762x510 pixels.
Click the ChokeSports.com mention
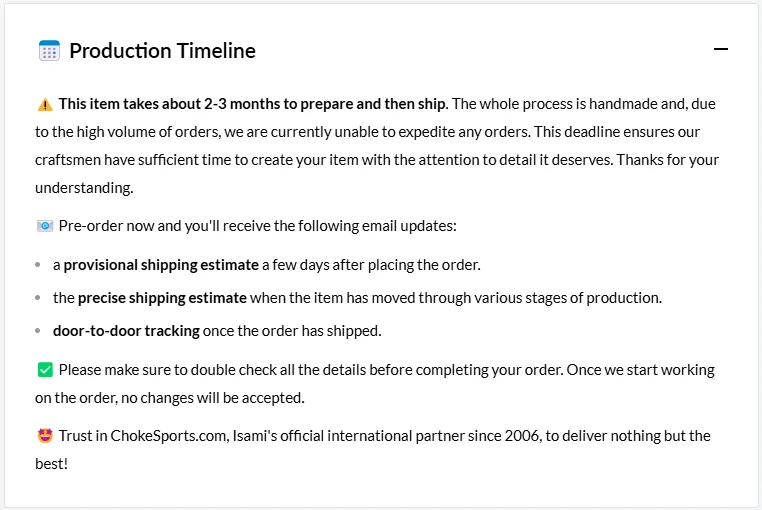tap(168, 436)
